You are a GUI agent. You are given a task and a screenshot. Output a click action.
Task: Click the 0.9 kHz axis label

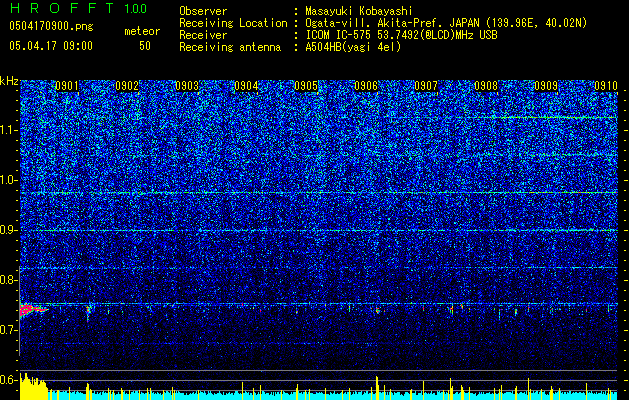tap(8, 230)
